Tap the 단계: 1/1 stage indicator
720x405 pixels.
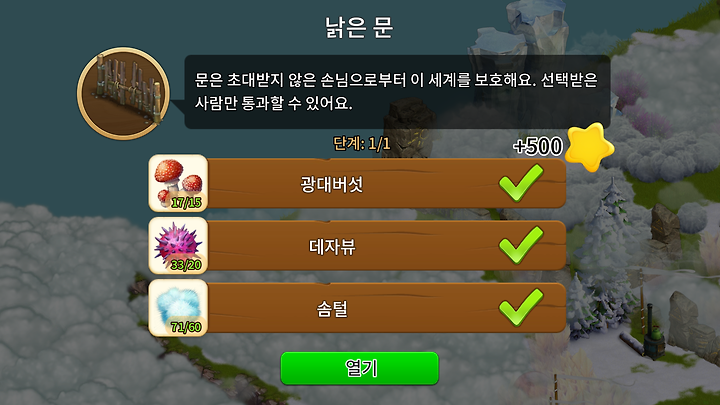[361, 144]
